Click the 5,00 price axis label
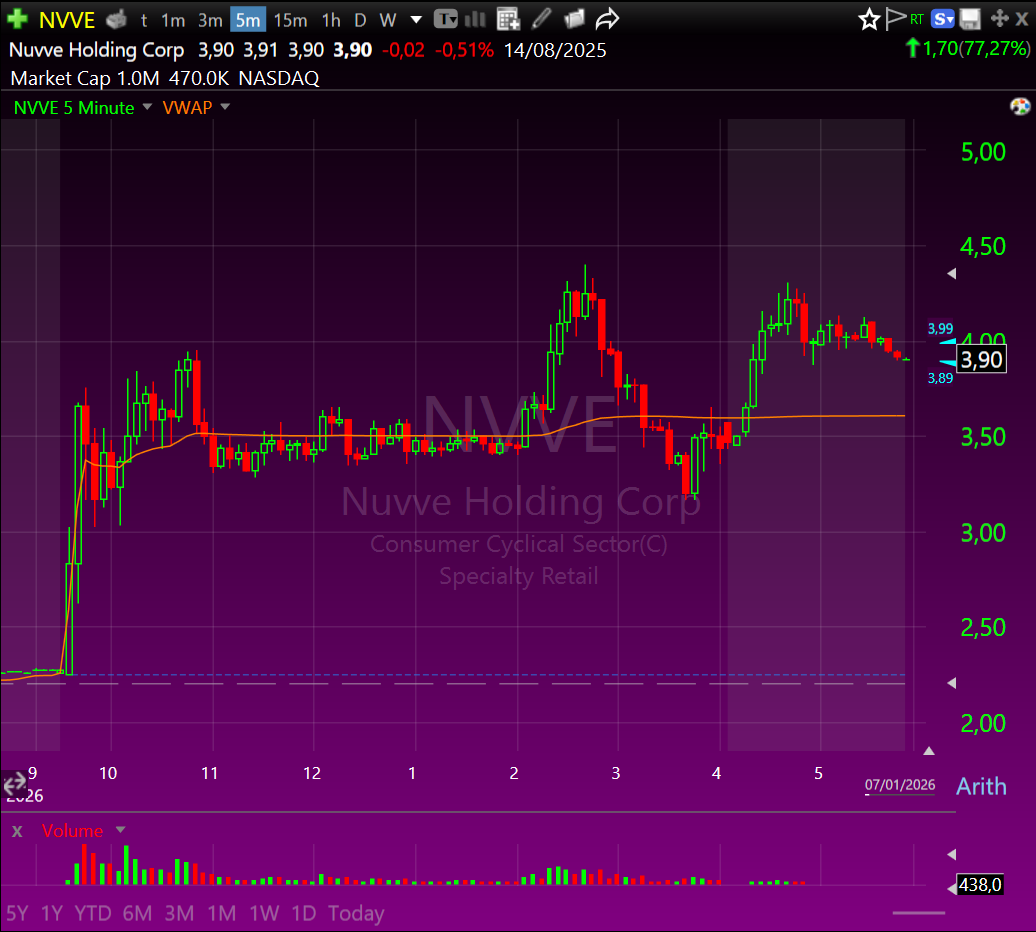This screenshot has height=932, width=1036. coord(983,152)
